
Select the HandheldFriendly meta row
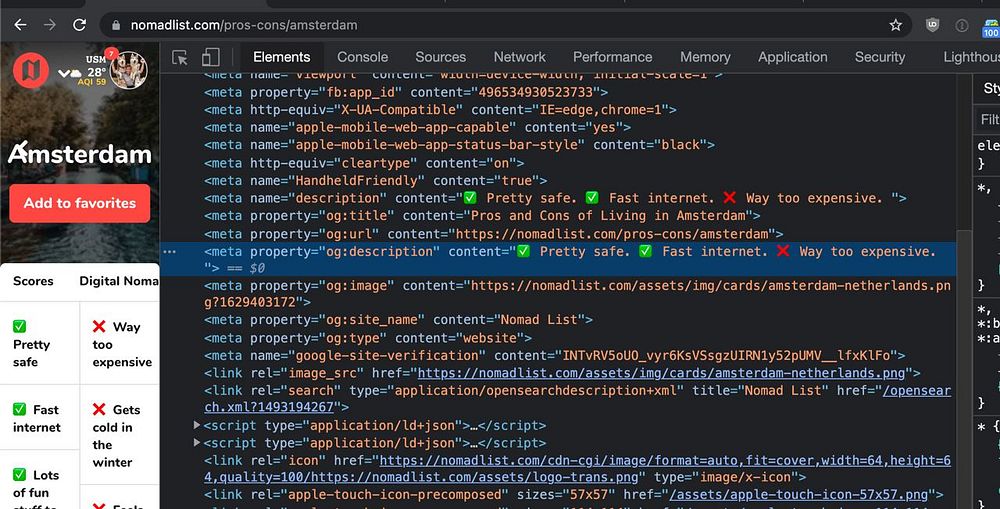[x=375, y=181]
